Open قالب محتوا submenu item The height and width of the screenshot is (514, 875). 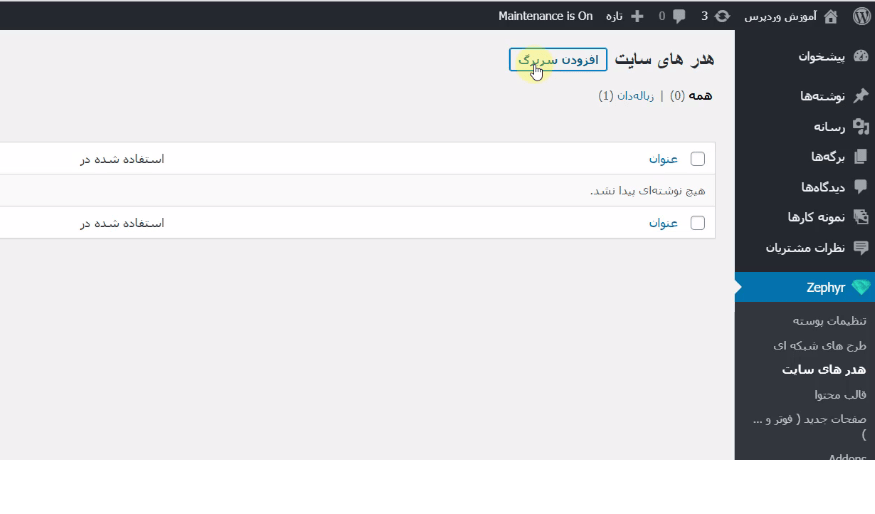pyautogui.click(x=840, y=395)
